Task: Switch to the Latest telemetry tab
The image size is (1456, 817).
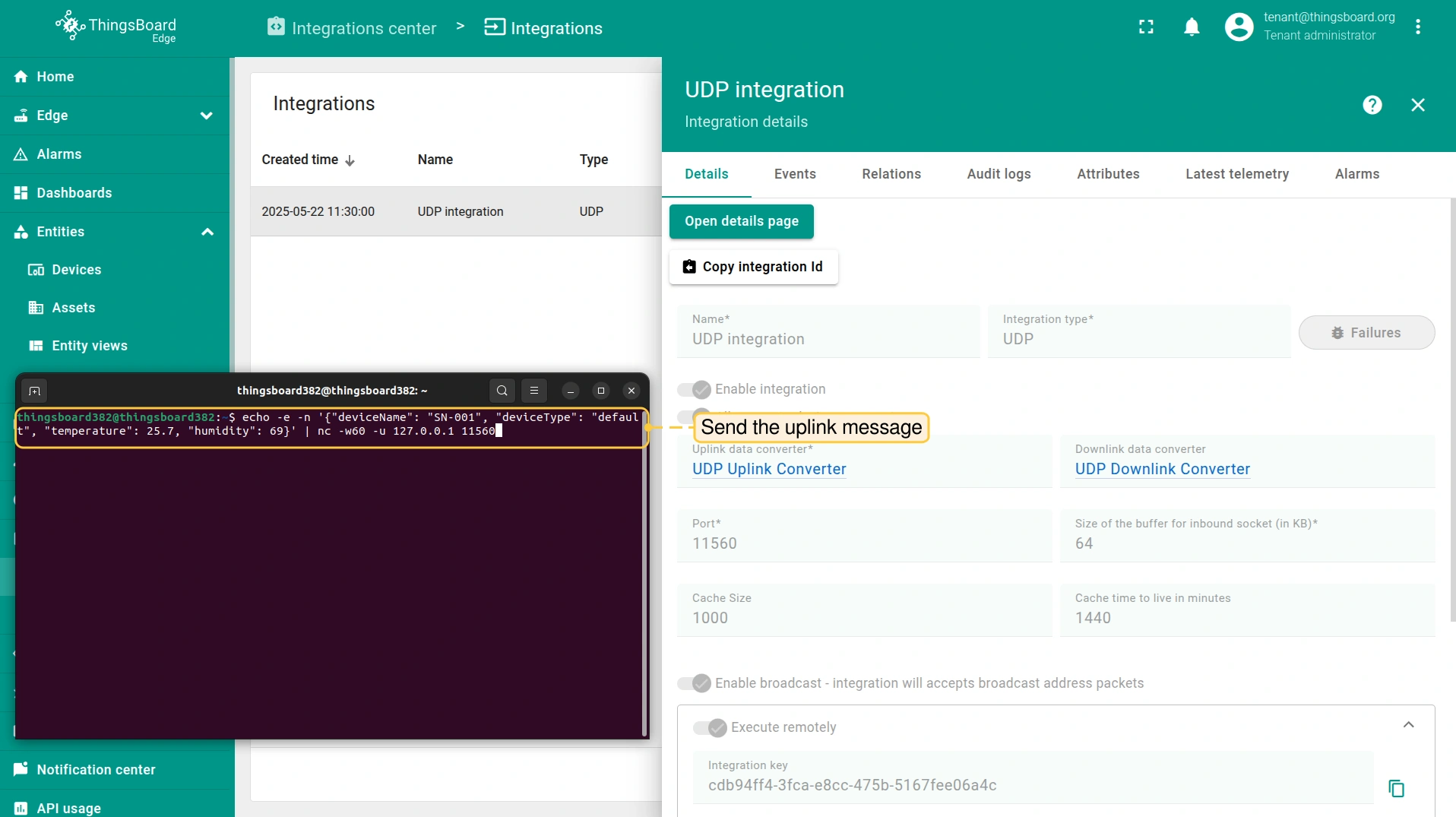Action: point(1236,174)
